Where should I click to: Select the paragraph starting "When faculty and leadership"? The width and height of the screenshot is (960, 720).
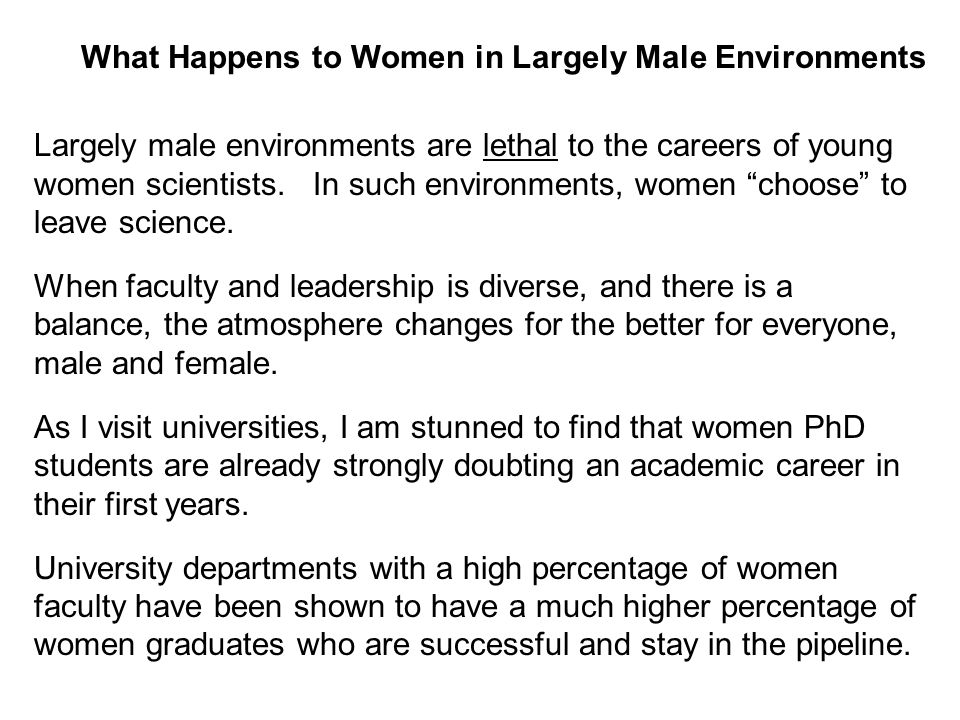point(465,324)
